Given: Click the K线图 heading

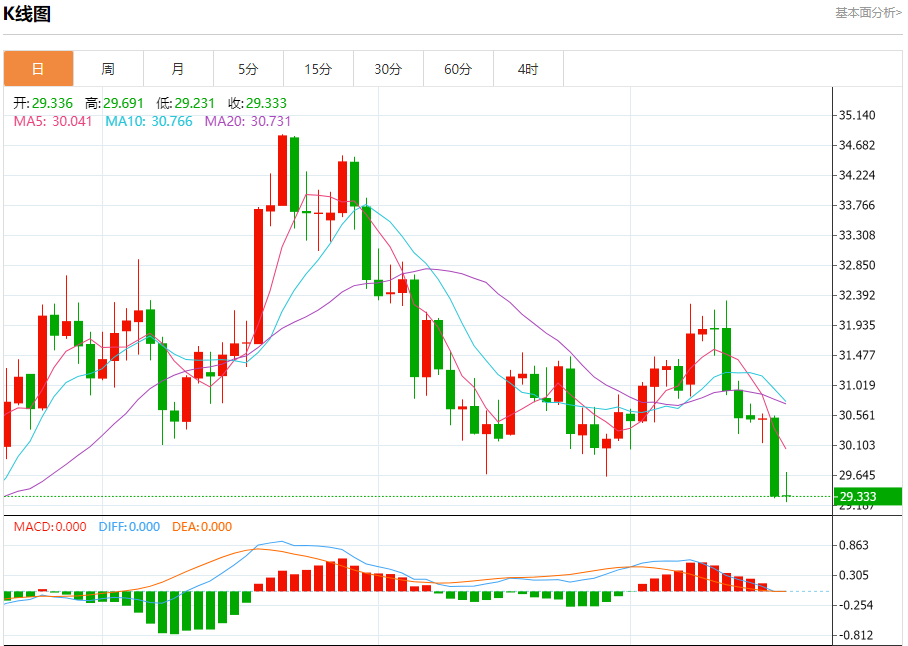Looking at the screenshot, I should point(27,14).
